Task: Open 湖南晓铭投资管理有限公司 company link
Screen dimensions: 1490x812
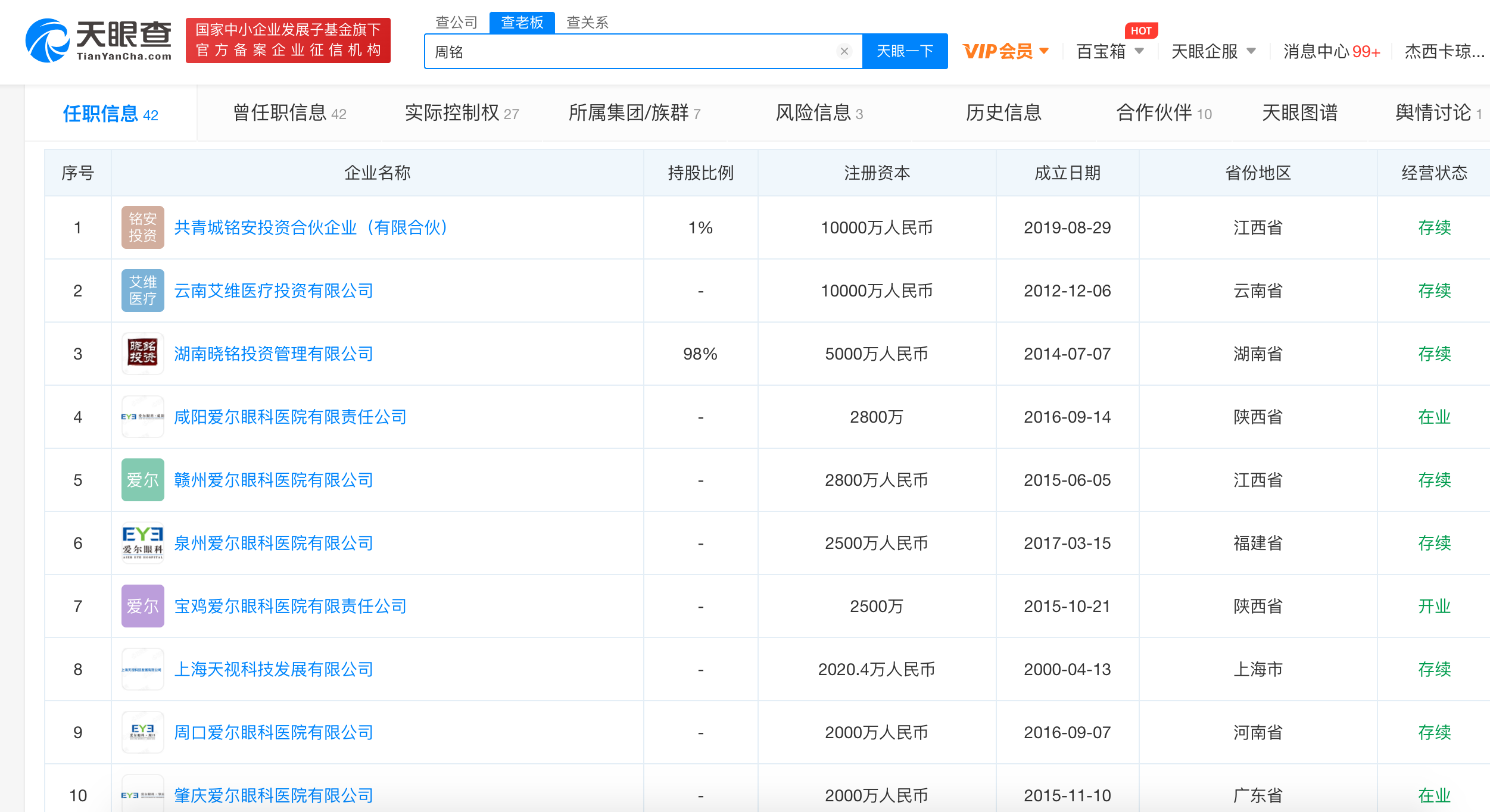Action: tap(273, 354)
